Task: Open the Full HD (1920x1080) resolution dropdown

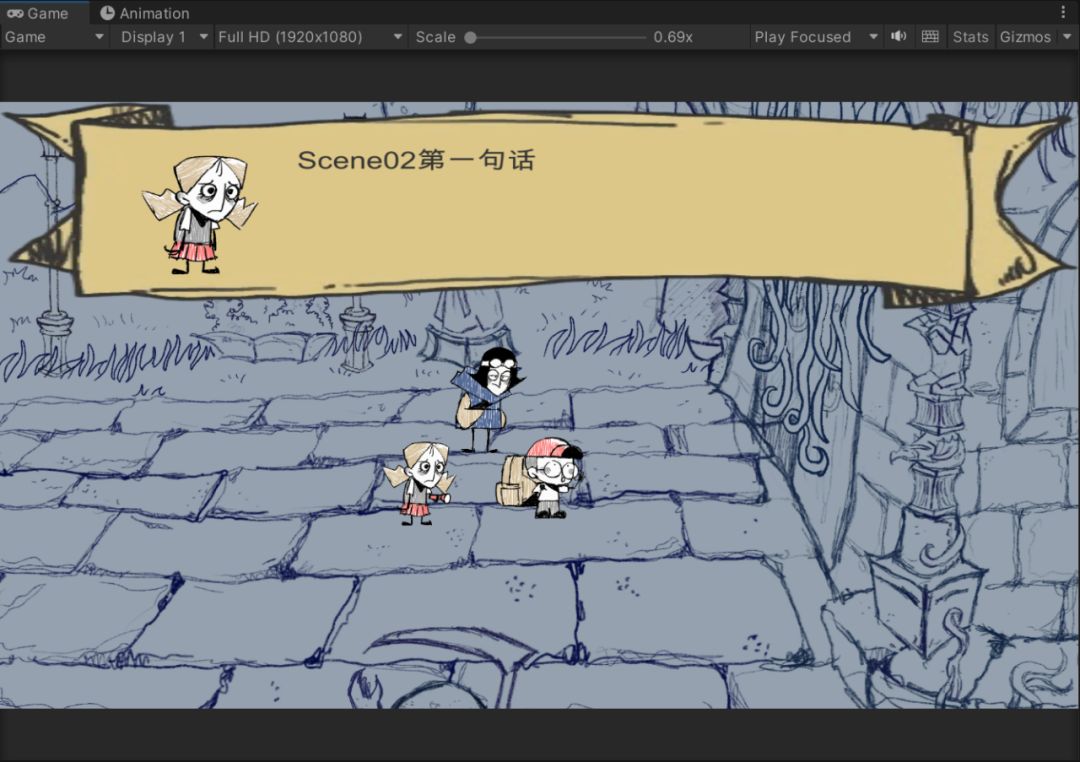Action: 310,37
